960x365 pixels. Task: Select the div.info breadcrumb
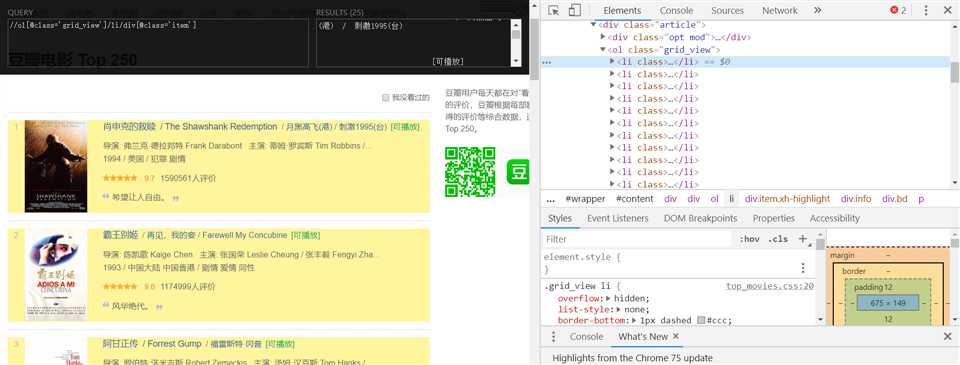[855, 199]
